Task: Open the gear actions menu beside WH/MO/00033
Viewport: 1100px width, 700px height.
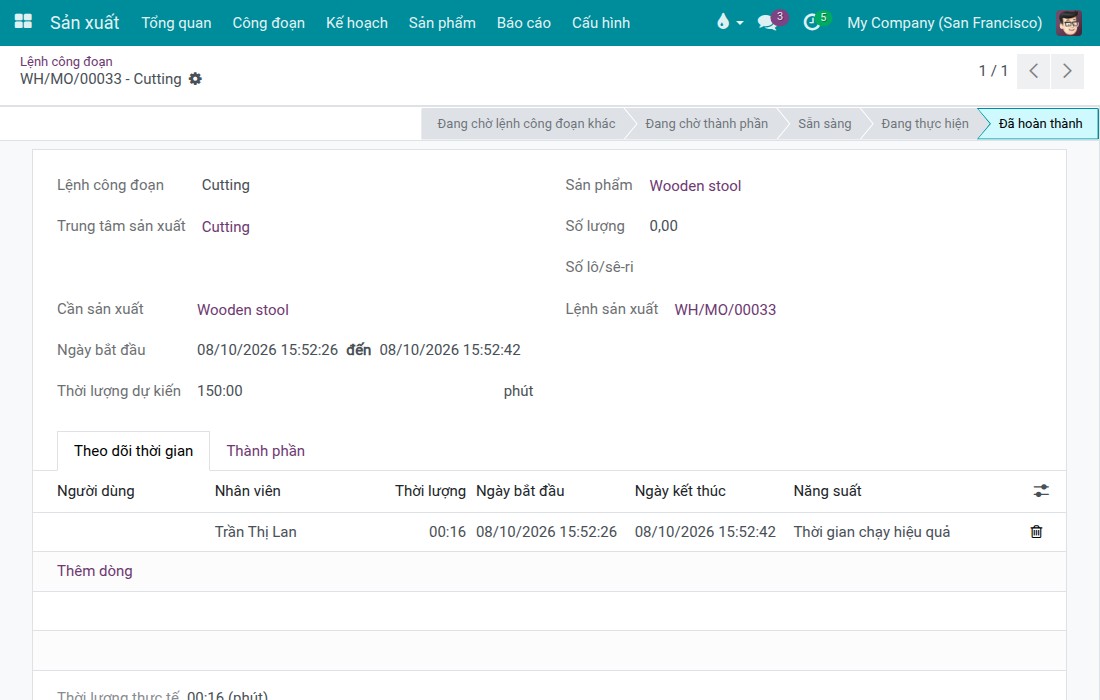Action: 195,79
